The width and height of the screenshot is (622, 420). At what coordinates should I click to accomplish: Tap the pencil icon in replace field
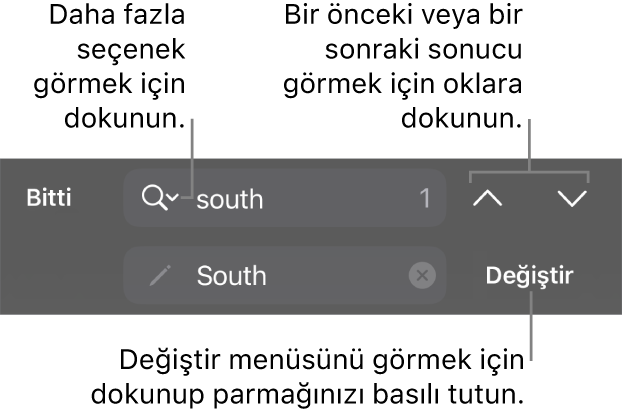[160, 275]
